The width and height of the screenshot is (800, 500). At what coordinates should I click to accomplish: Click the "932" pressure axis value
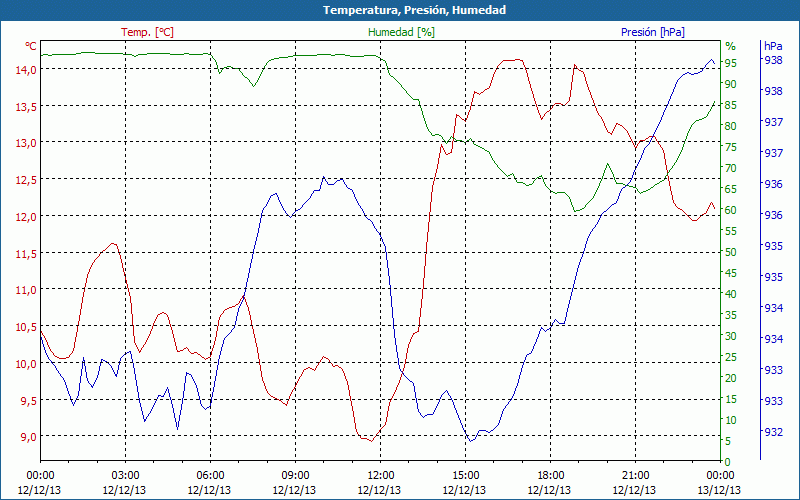tap(773, 432)
